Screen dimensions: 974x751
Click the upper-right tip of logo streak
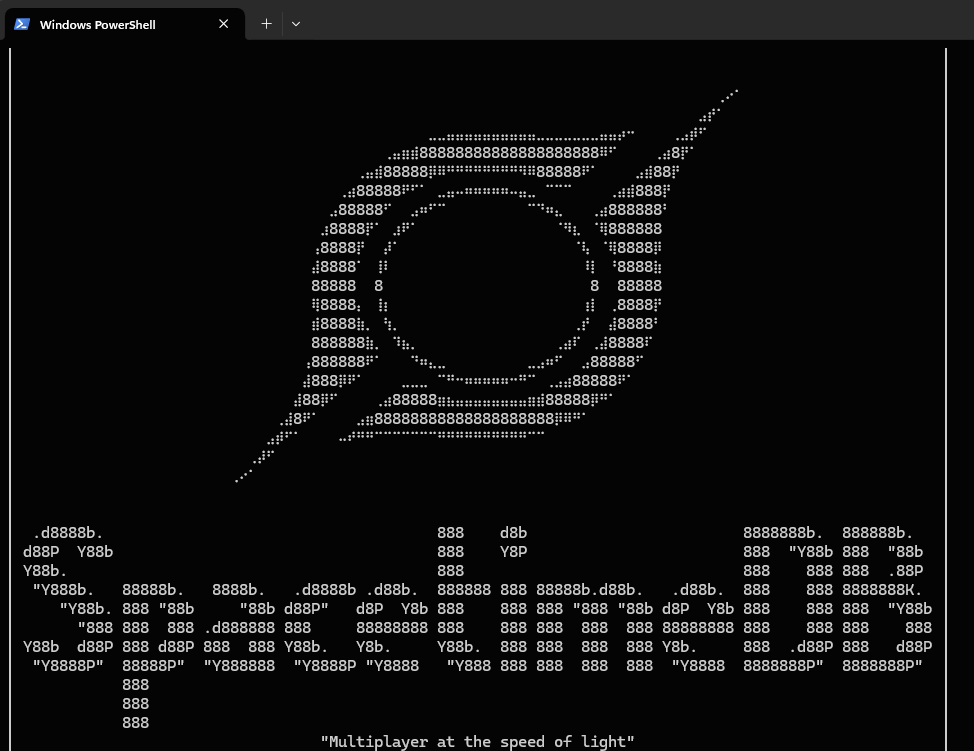click(733, 93)
